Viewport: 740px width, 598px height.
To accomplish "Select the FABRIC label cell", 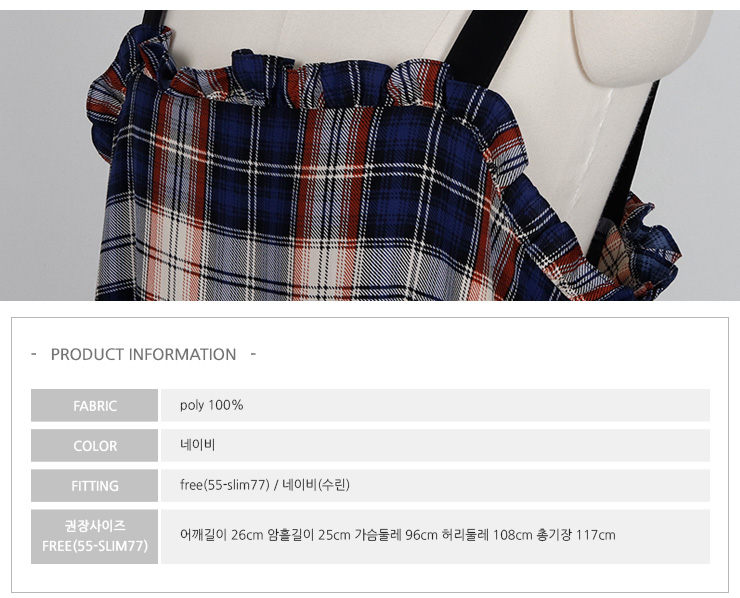I will coord(94,405).
